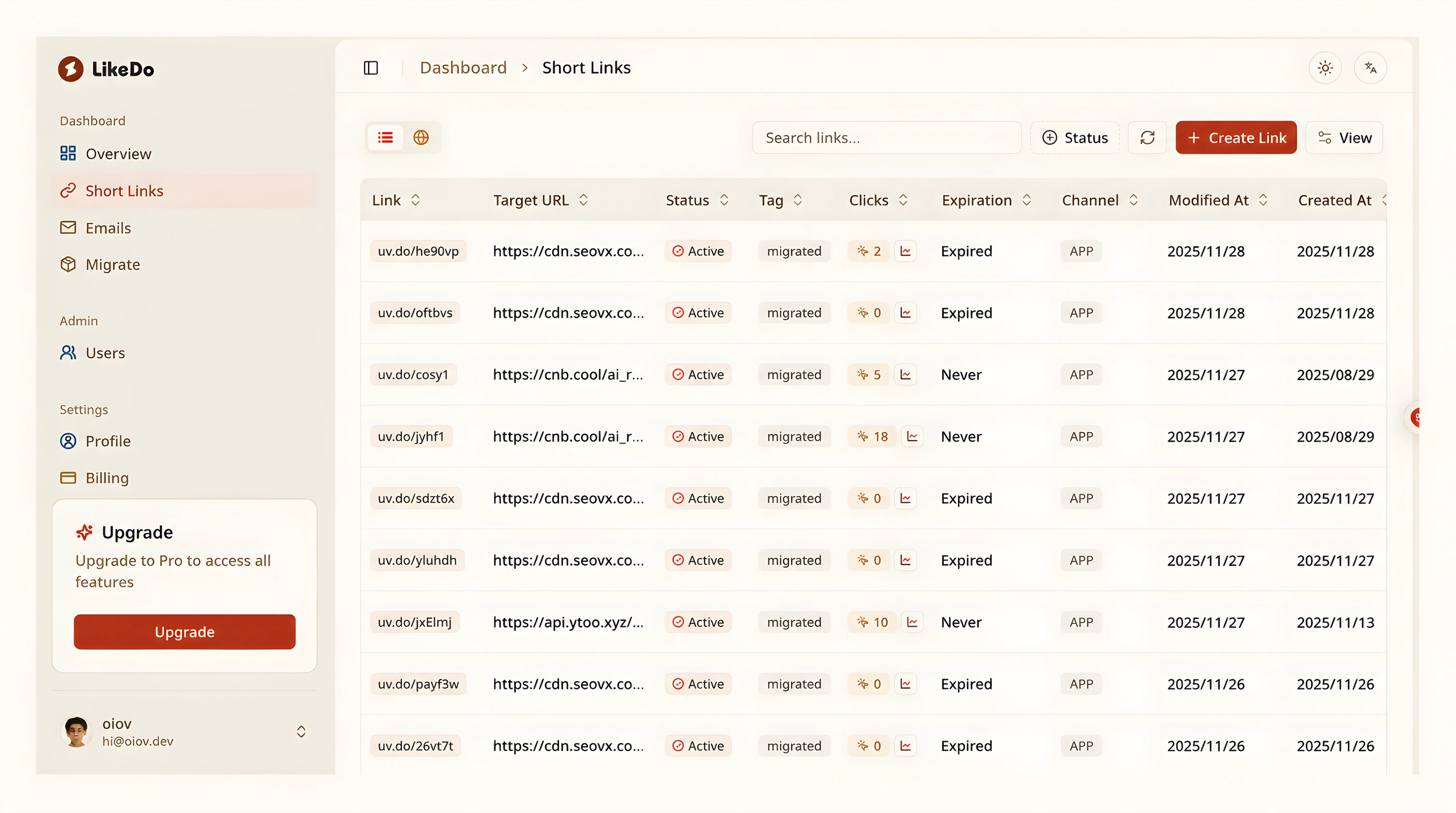Toggle the sidebar panel icon
The width and height of the screenshot is (1456, 813).
371,68
